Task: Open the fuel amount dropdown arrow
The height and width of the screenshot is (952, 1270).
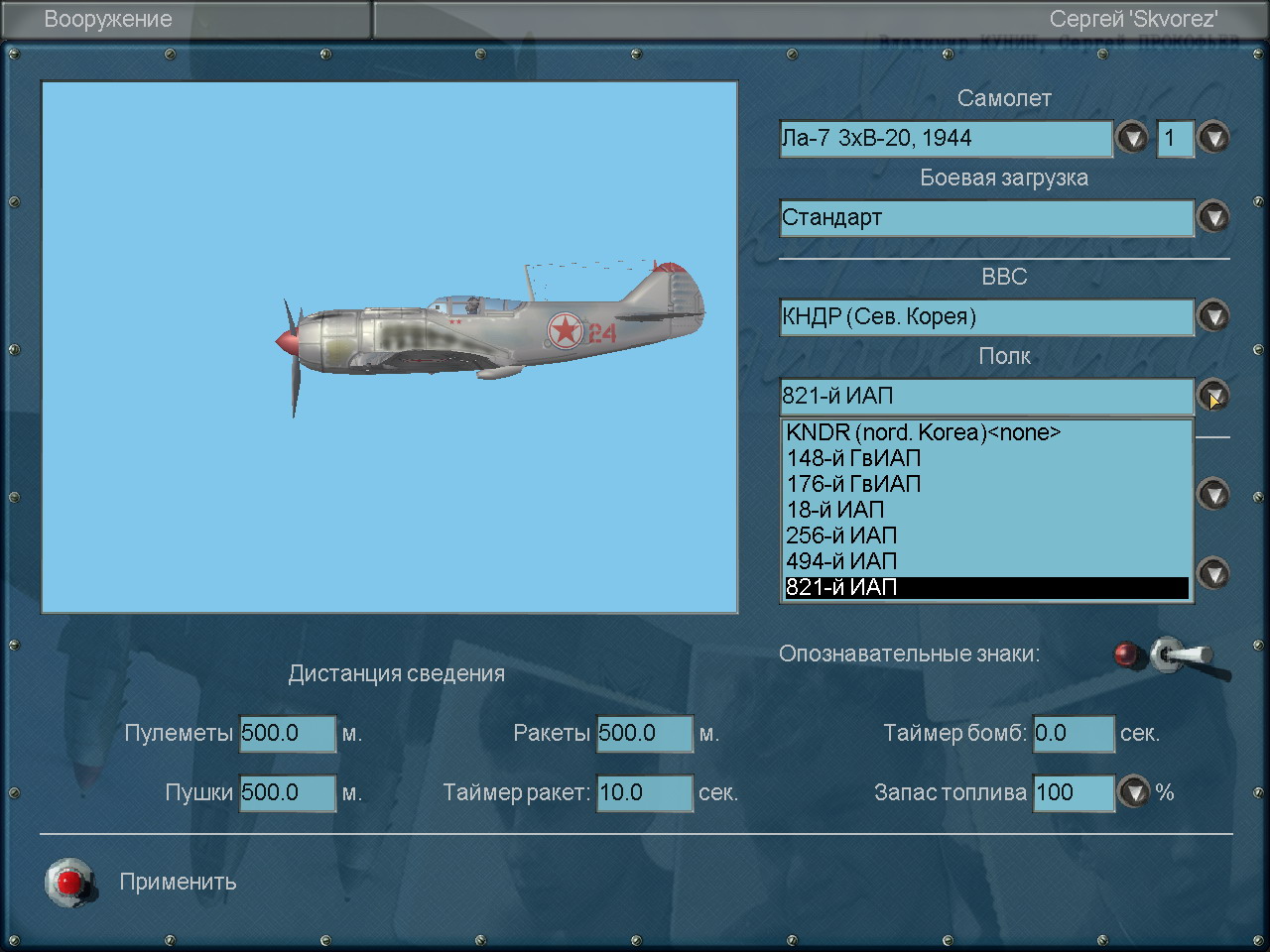Action: (x=1133, y=792)
